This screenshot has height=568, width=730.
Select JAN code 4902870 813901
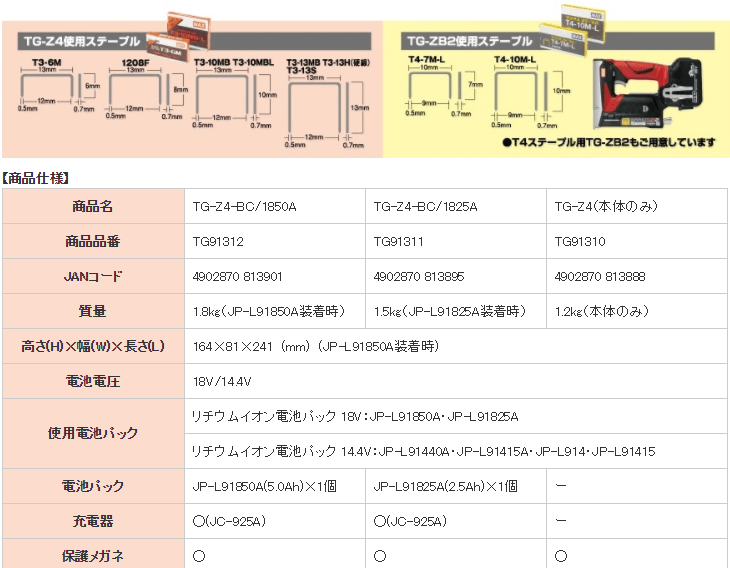pyautogui.click(x=237, y=277)
